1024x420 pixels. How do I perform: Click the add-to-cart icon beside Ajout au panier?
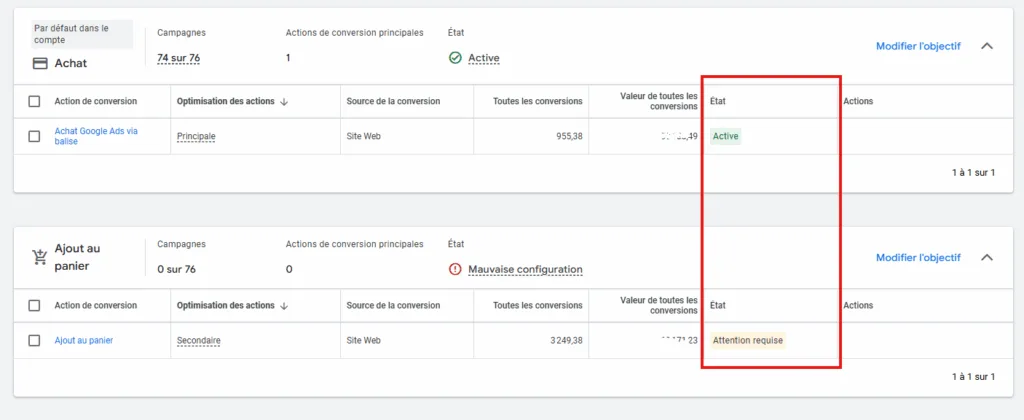(x=40, y=257)
